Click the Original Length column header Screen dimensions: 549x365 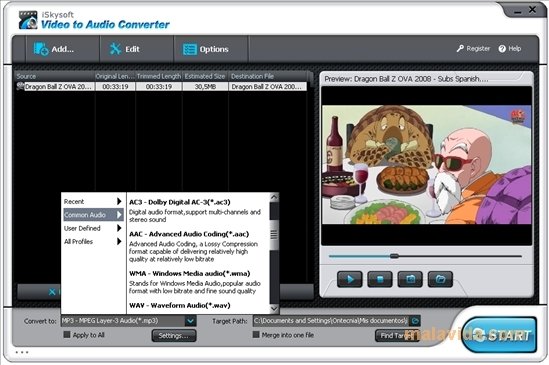(x=115, y=76)
